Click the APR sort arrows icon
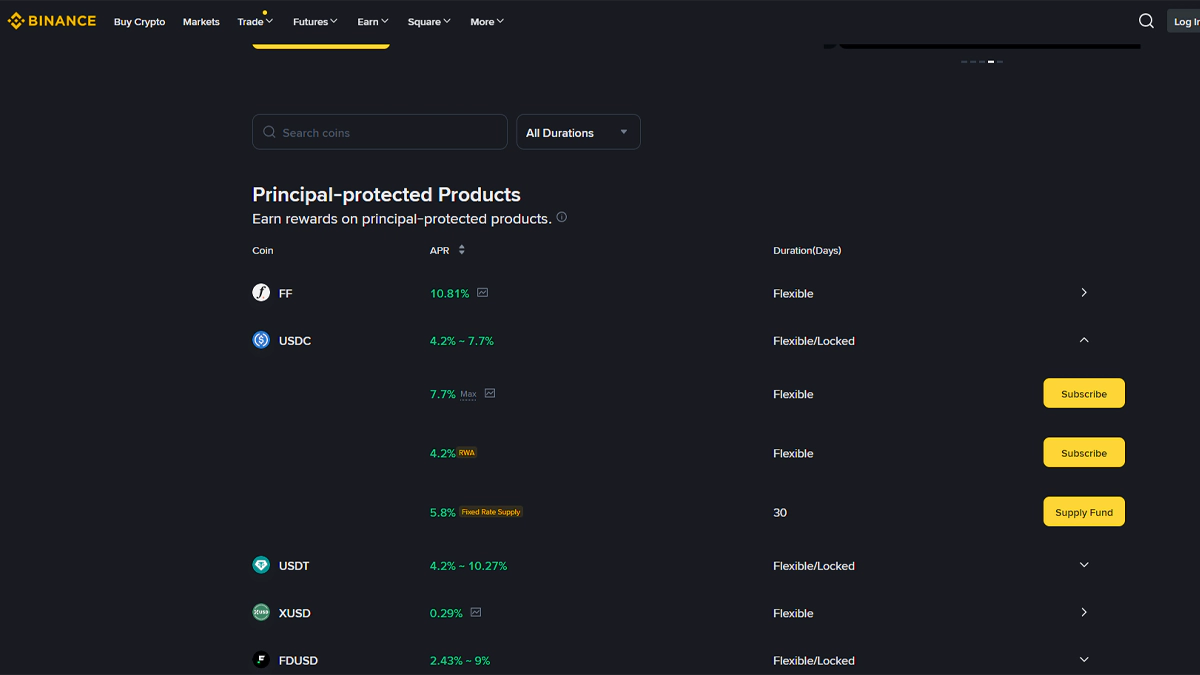Image resolution: width=1200 pixels, height=675 pixels. [x=461, y=250]
